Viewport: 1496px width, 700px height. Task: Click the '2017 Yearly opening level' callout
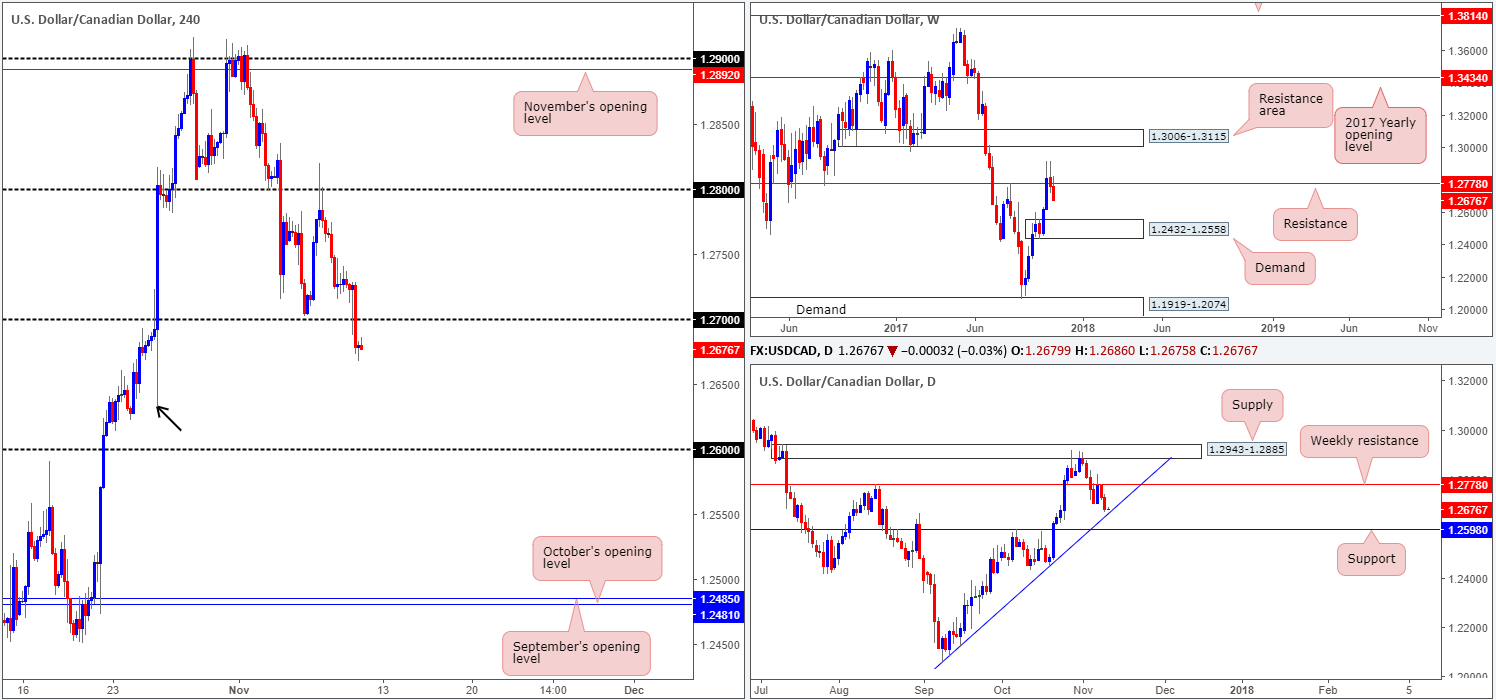pos(1381,138)
